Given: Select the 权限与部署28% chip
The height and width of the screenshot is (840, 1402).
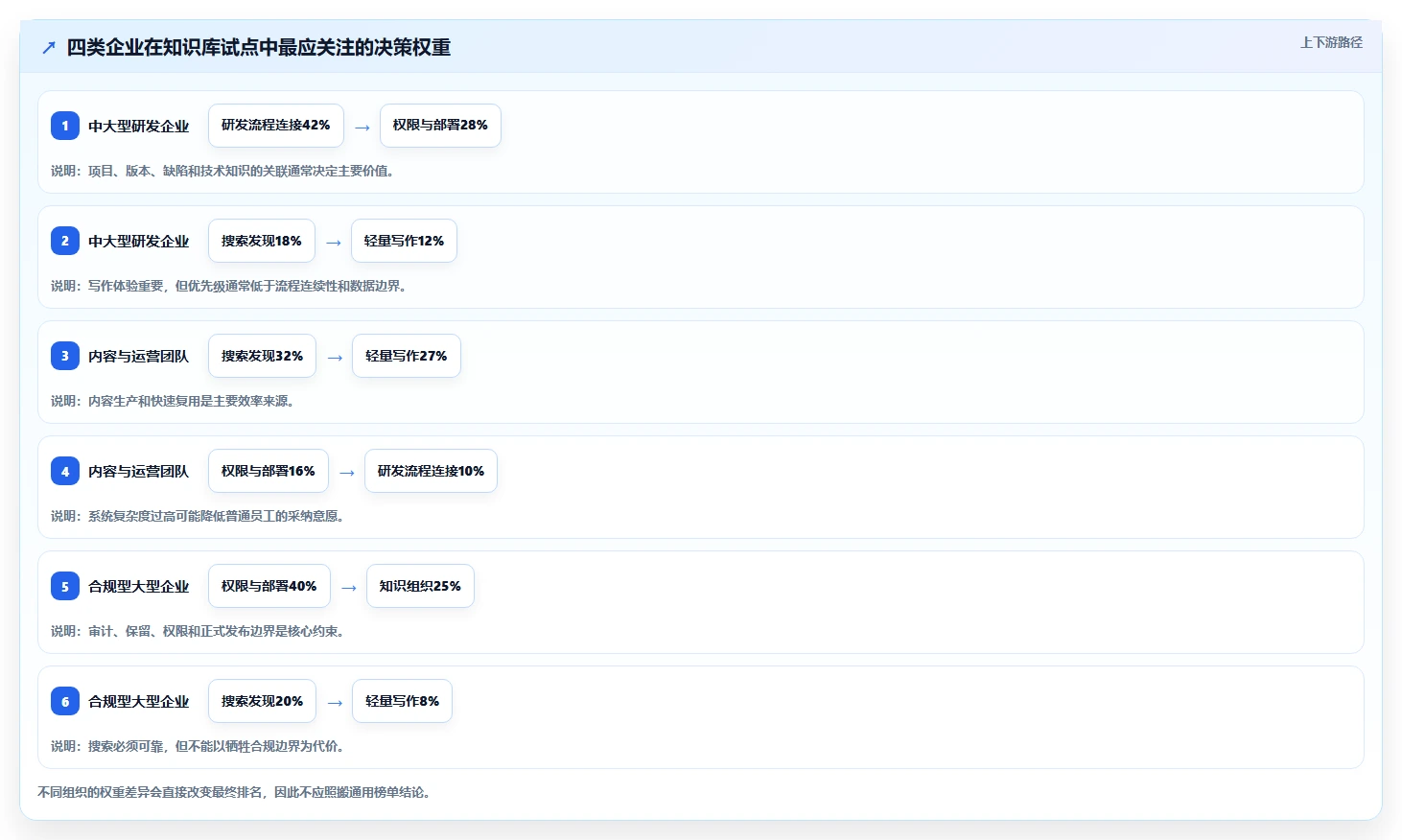Looking at the screenshot, I should [x=440, y=126].
